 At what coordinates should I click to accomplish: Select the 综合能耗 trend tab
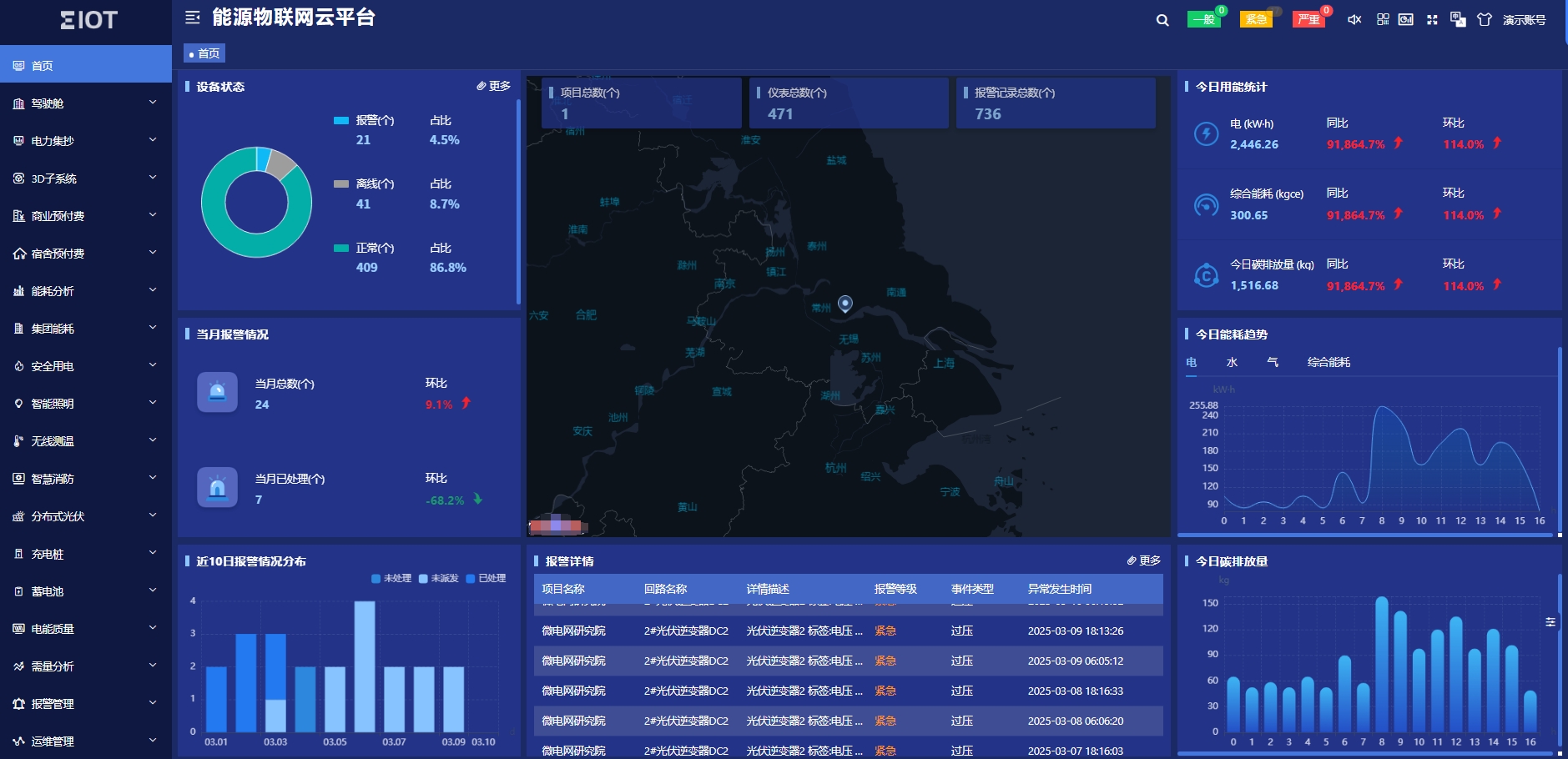(1329, 362)
